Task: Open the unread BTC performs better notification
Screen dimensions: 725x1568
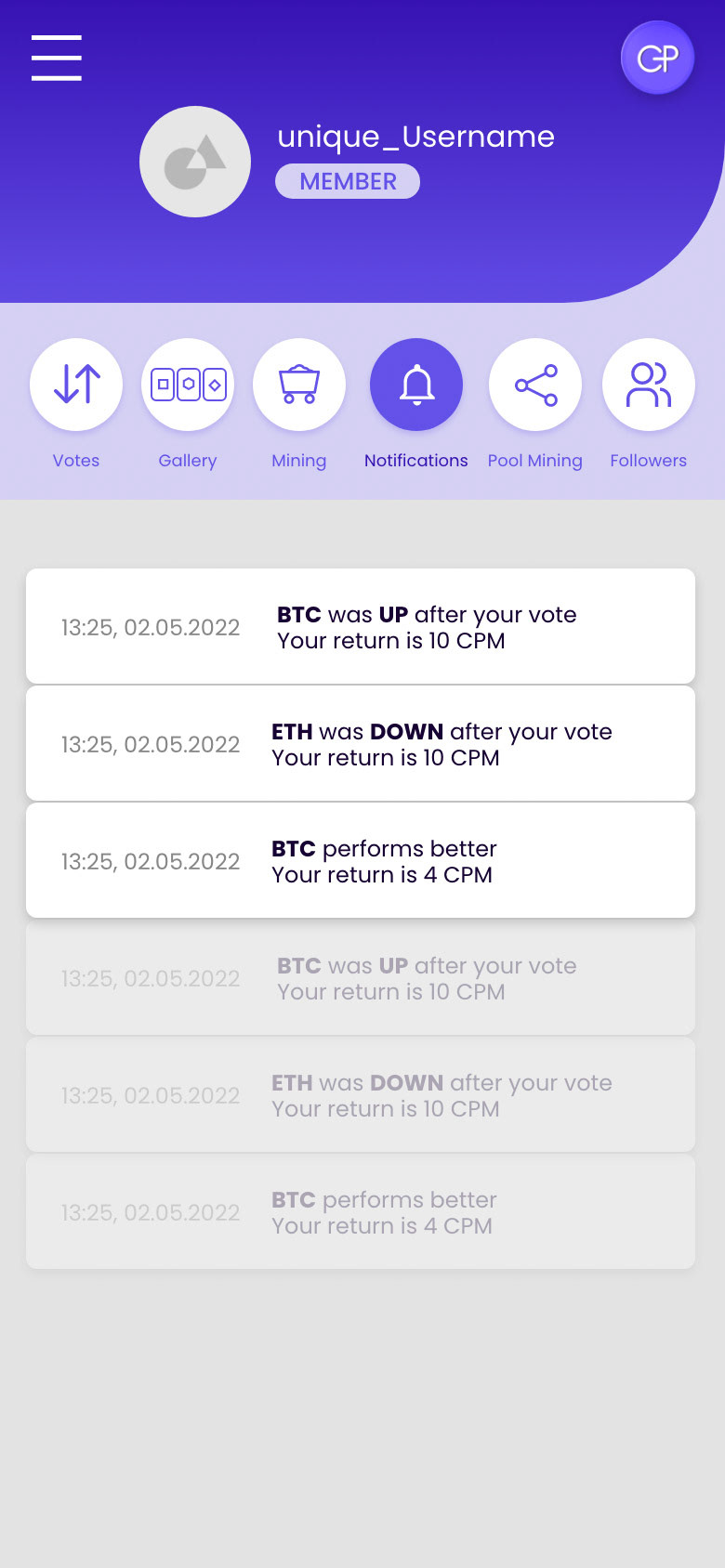Action: click(361, 861)
